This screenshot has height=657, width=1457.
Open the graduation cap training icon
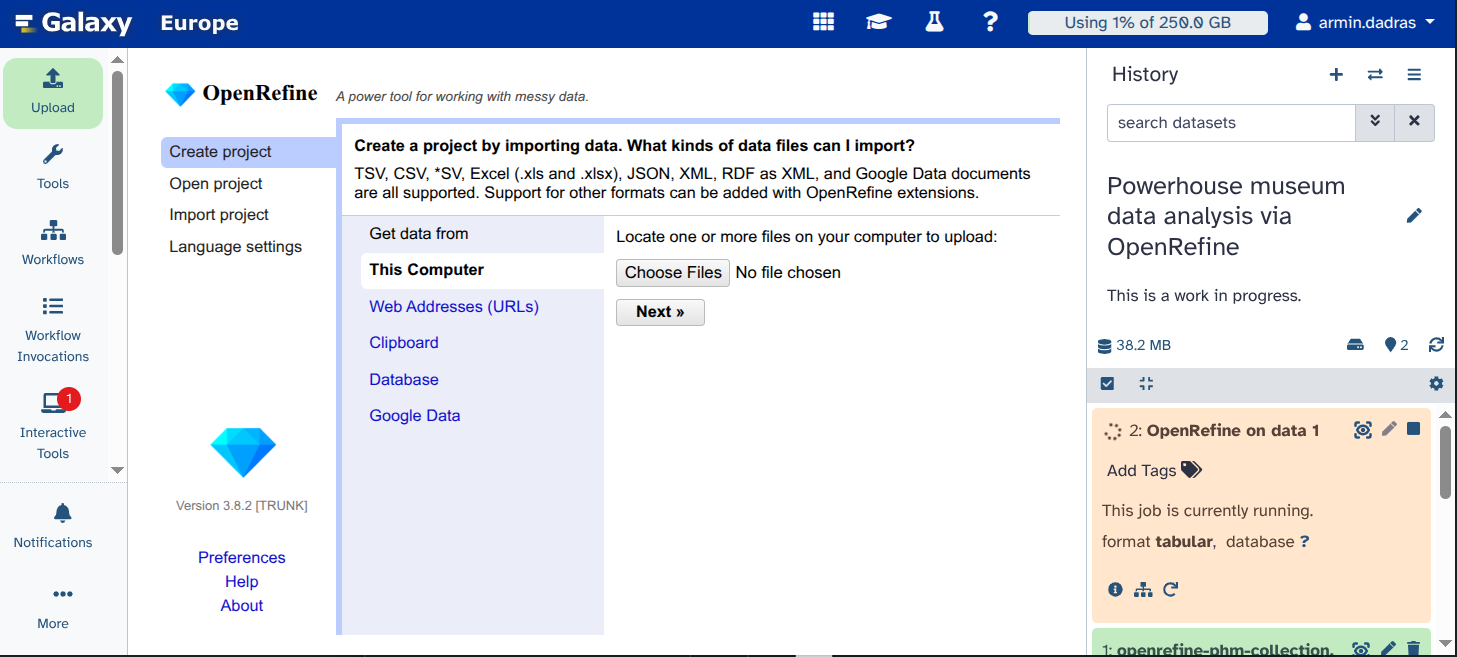tap(878, 22)
